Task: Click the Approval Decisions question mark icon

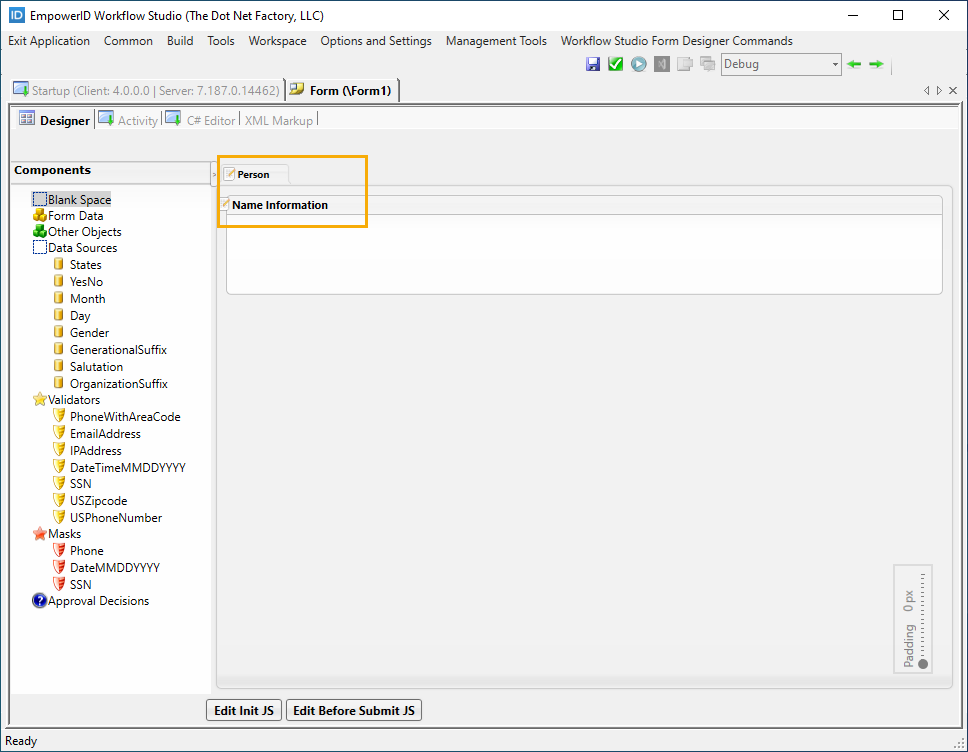Action: coord(40,601)
